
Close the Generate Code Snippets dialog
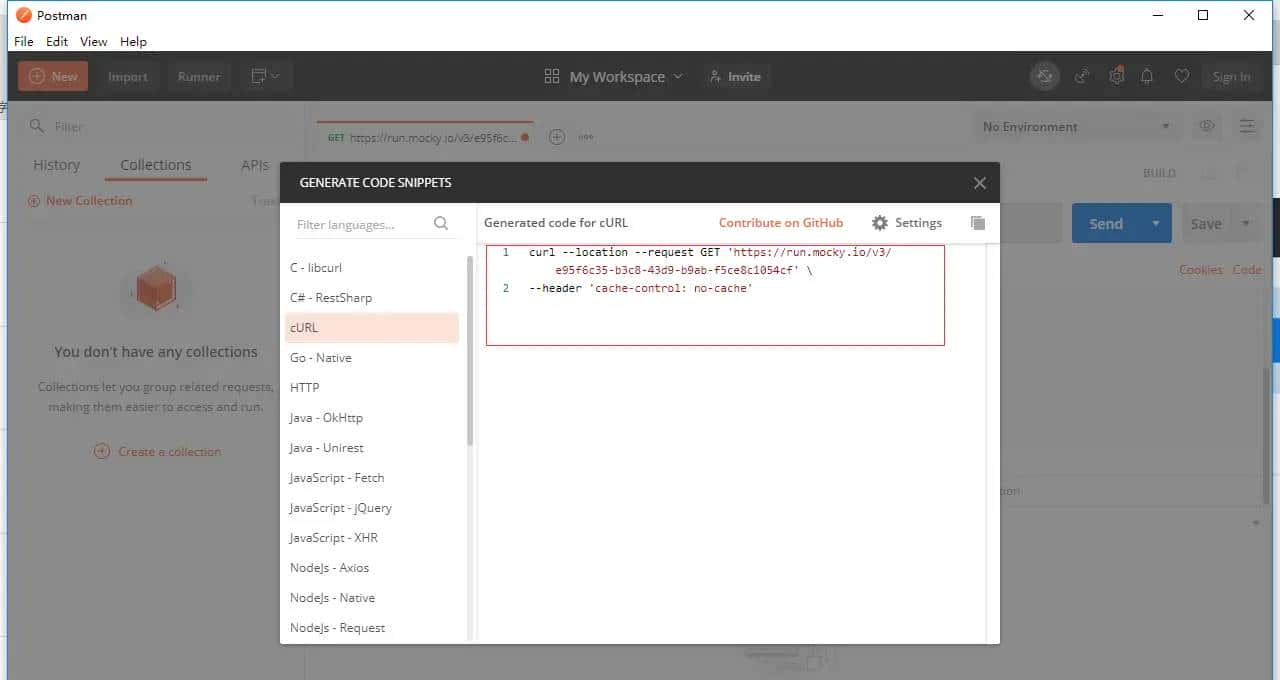pos(980,183)
